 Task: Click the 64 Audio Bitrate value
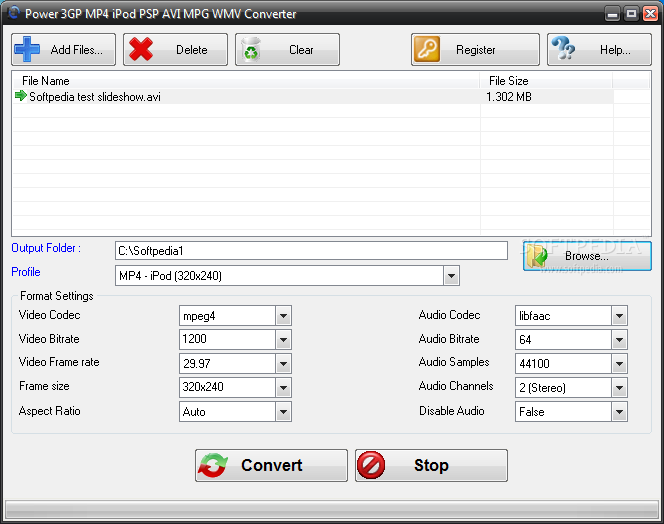click(525, 340)
